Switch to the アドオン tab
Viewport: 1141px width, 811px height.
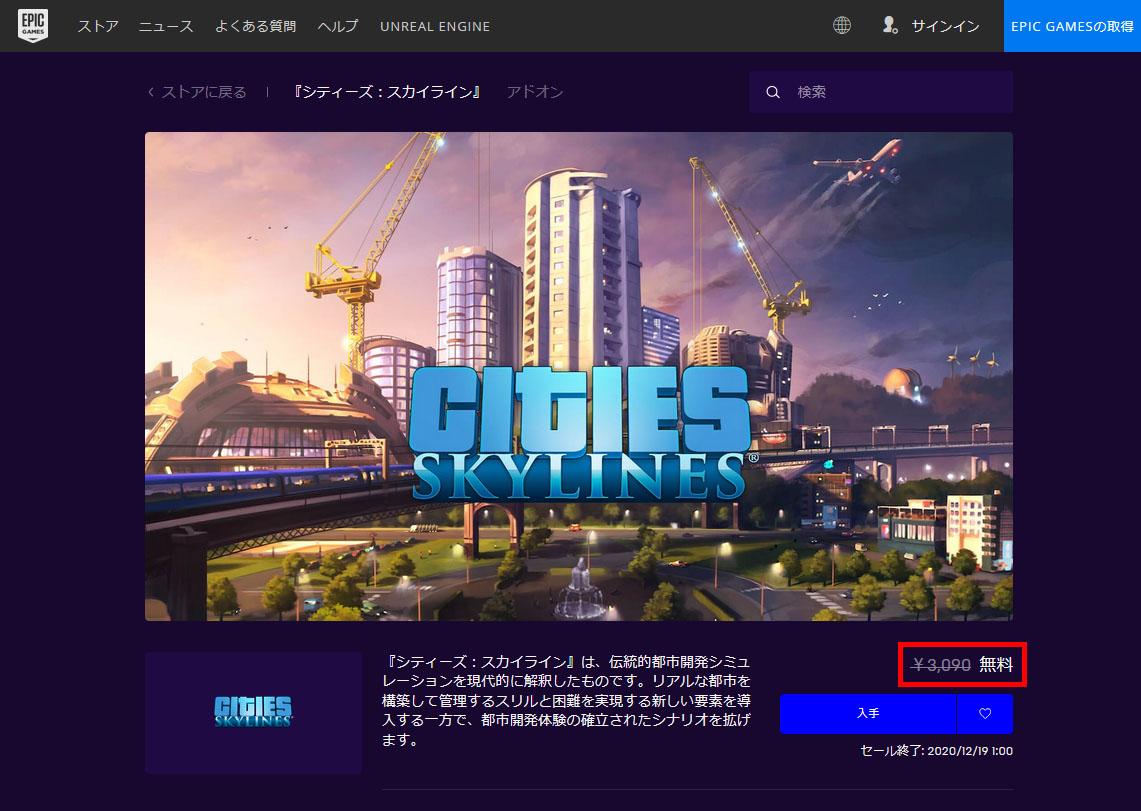(535, 92)
